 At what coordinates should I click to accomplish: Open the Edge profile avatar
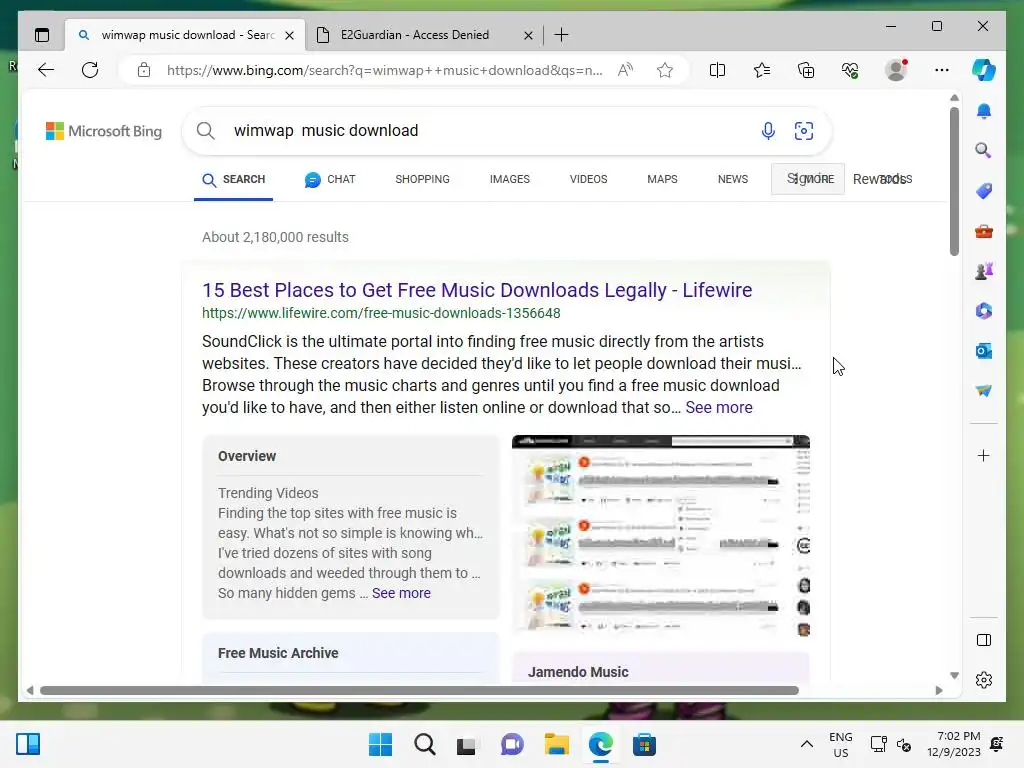[896, 70]
